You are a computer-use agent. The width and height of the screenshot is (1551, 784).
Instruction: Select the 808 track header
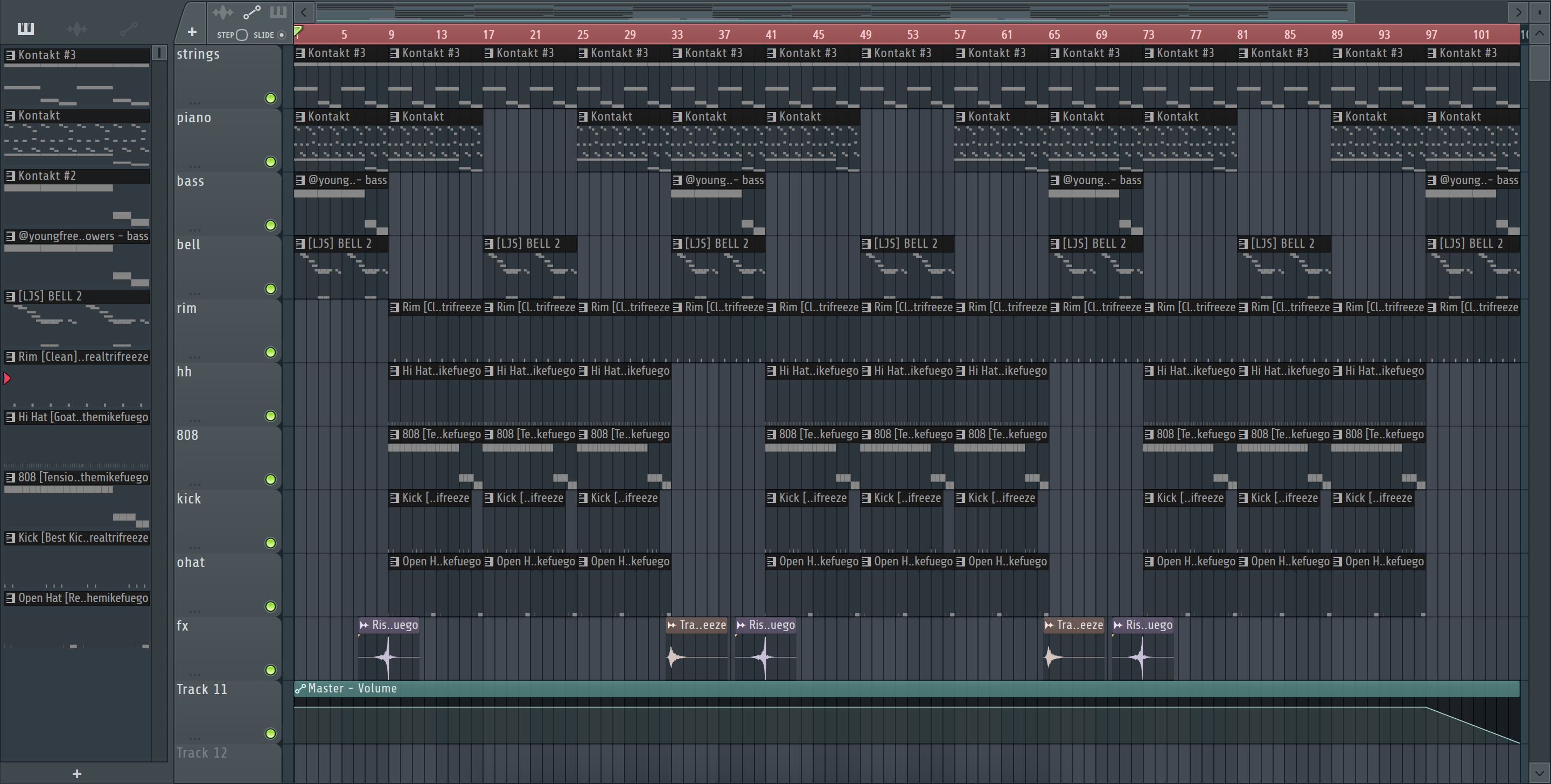pyautogui.click(x=228, y=458)
